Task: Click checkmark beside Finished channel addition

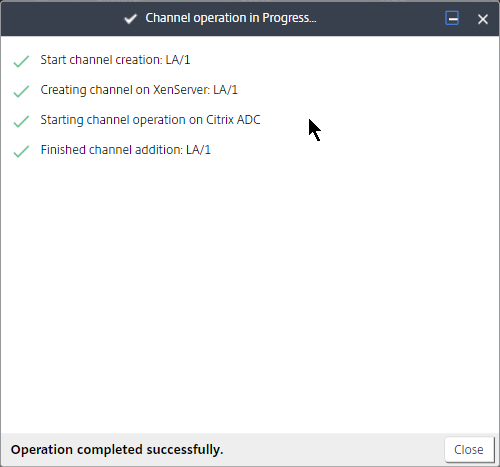Action: [21, 151]
